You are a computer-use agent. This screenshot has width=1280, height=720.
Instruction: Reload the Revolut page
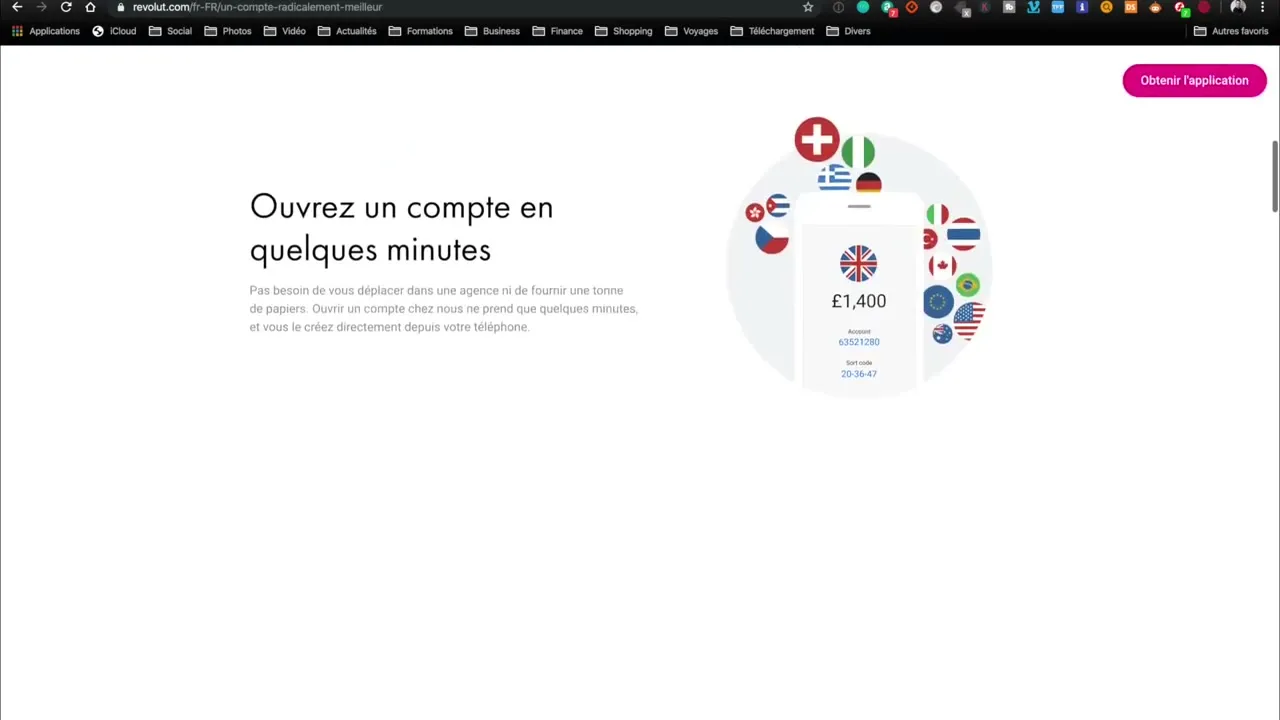click(x=66, y=7)
